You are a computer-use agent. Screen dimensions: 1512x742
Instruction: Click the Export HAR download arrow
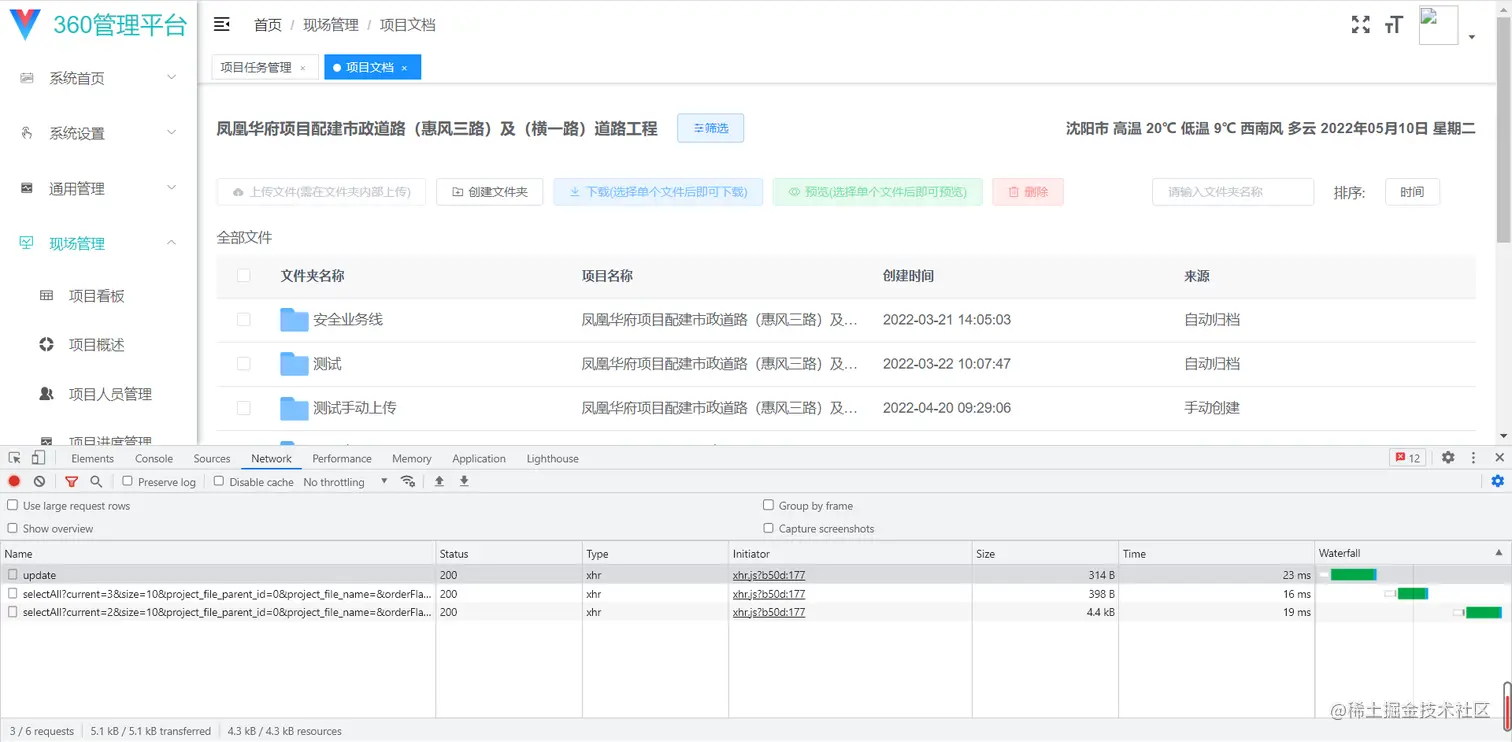coord(464,482)
